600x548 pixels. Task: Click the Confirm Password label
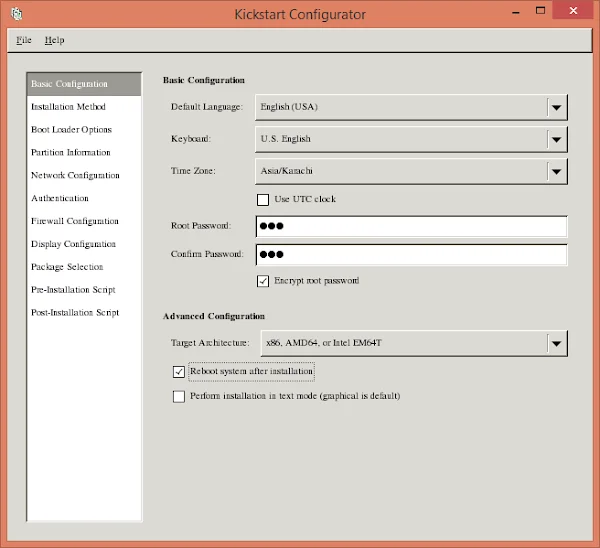point(207,254)
